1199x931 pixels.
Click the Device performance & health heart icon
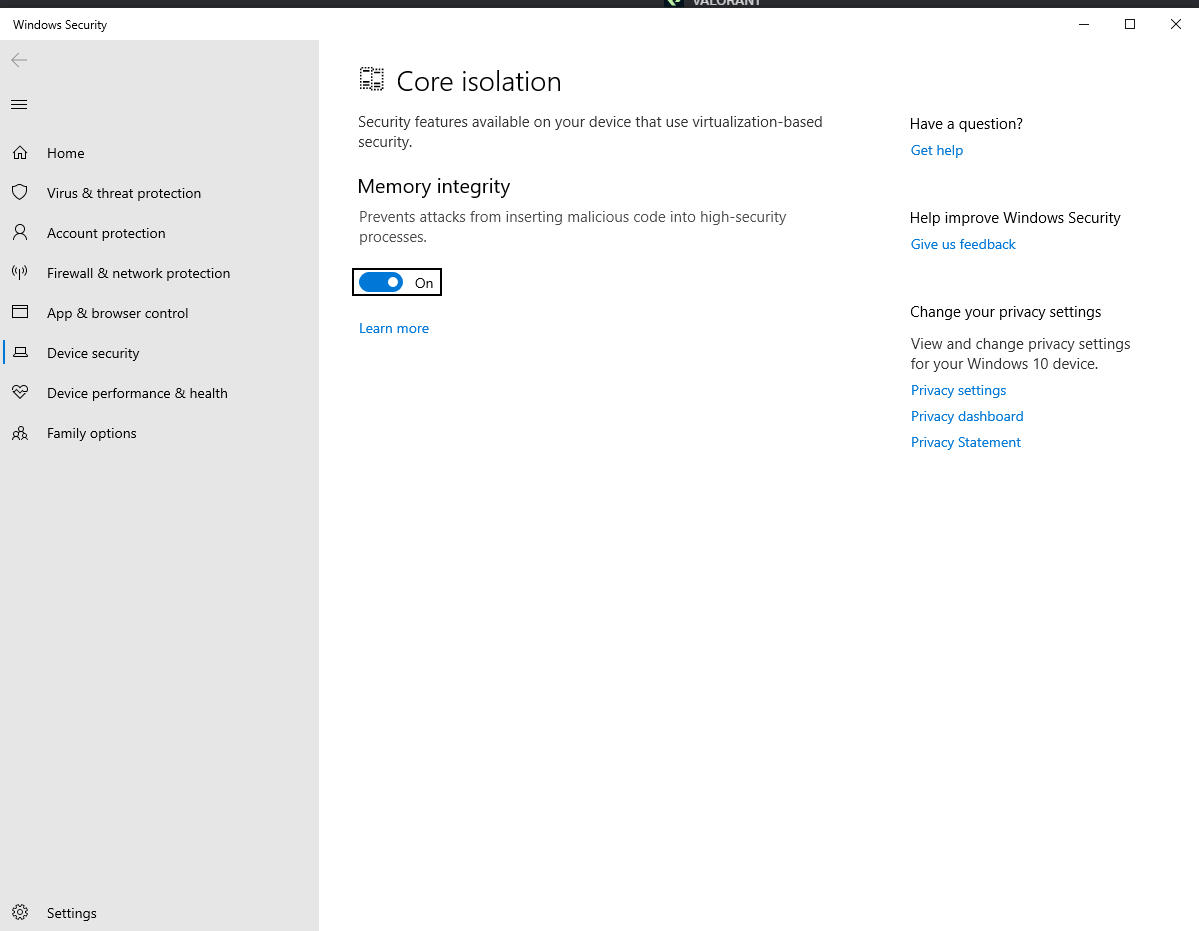[20, 393]
